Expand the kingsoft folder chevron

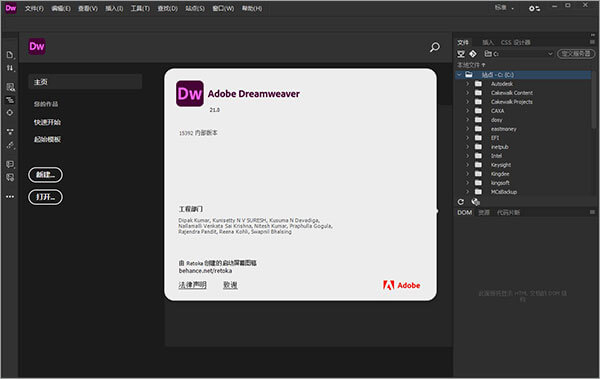tap(467, 183)
